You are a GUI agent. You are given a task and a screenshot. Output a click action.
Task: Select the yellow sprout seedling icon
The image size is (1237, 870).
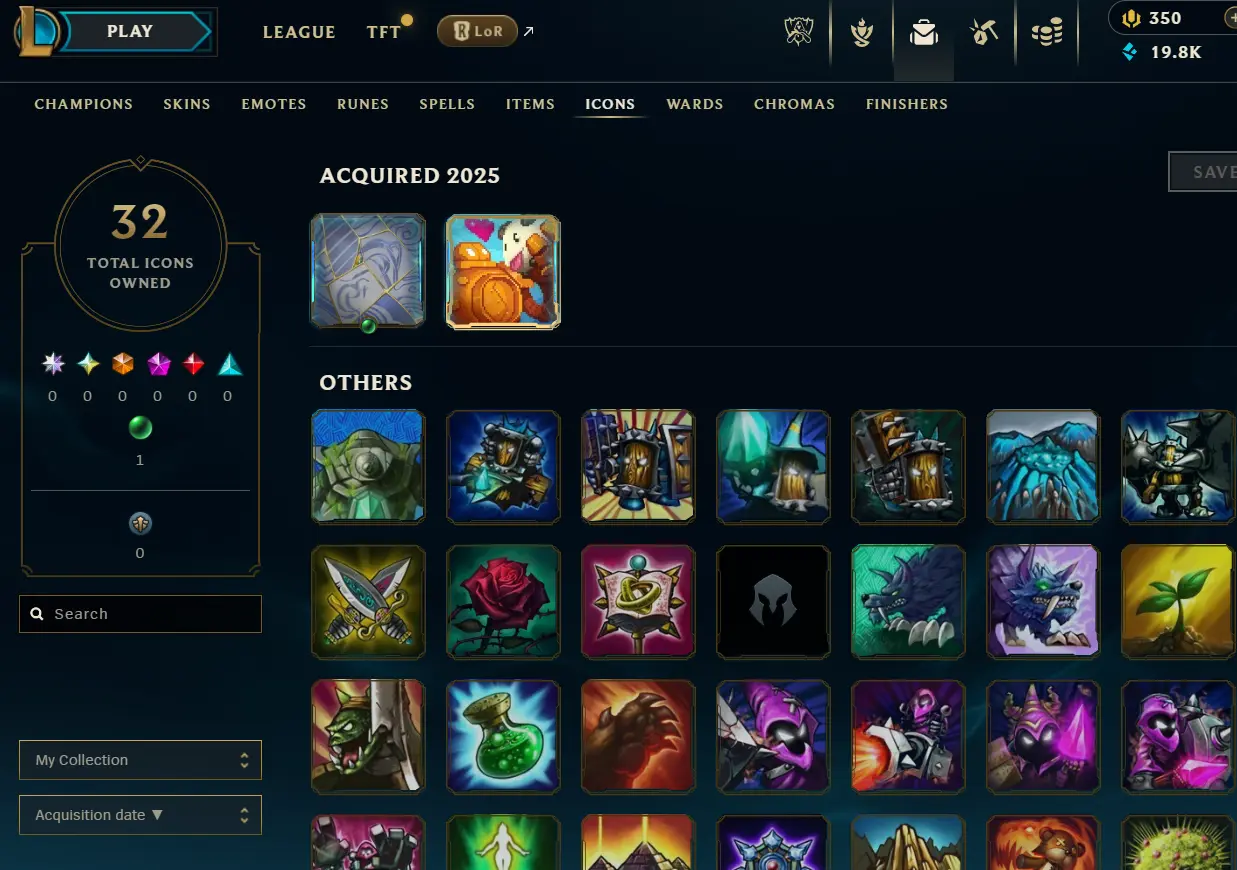(1178, 602)
